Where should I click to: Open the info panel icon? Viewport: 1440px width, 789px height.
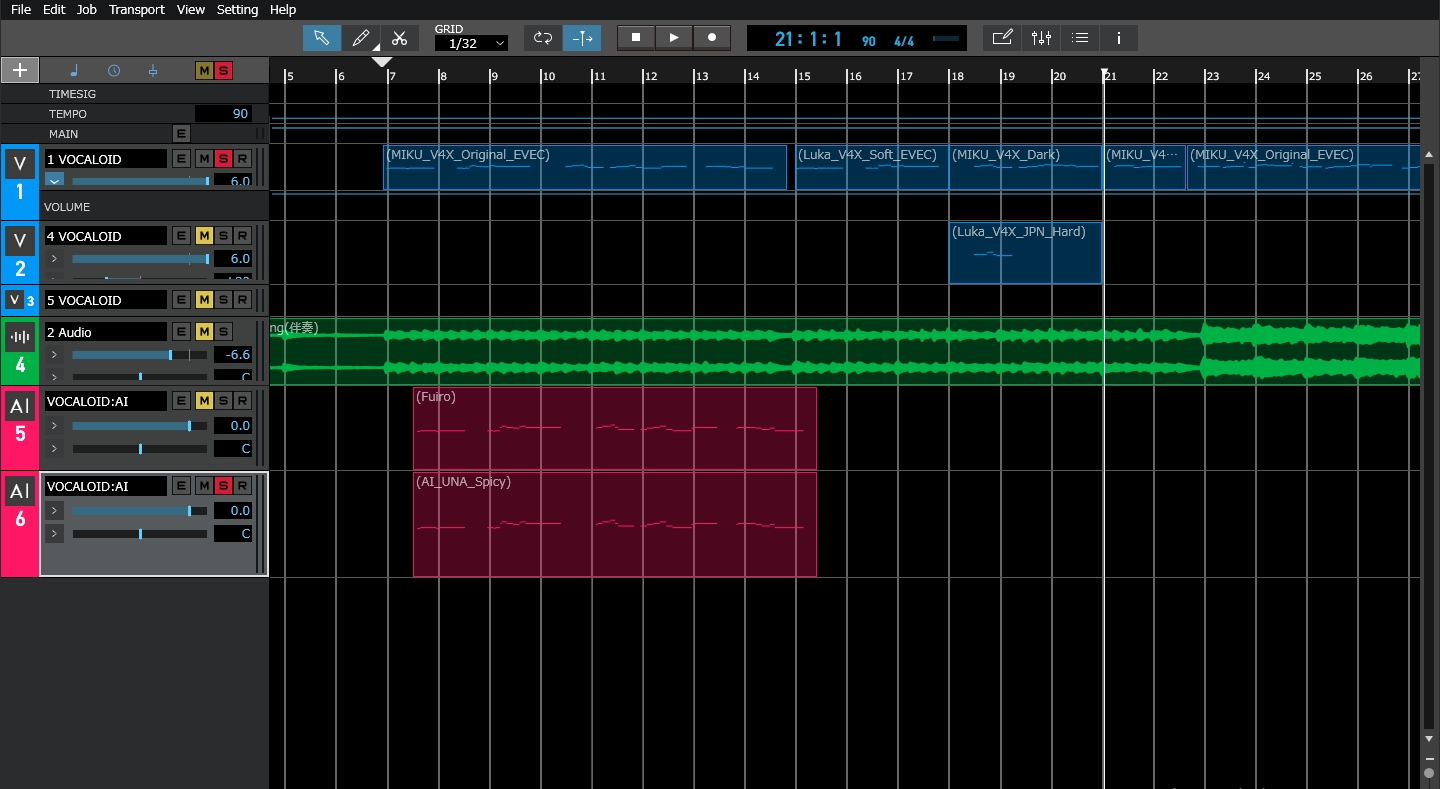(1119, 38)
